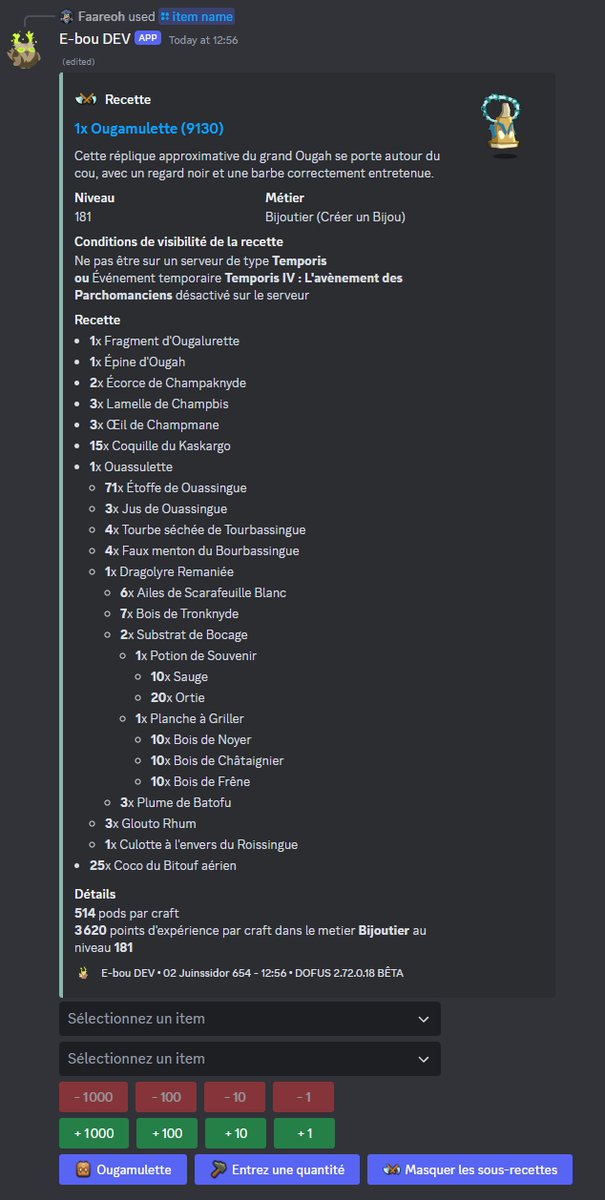The height and width of the screenshot is (1200, 605).
Task: Click the icon on Masquer les sous-recettes
Action: point(391,1169)
